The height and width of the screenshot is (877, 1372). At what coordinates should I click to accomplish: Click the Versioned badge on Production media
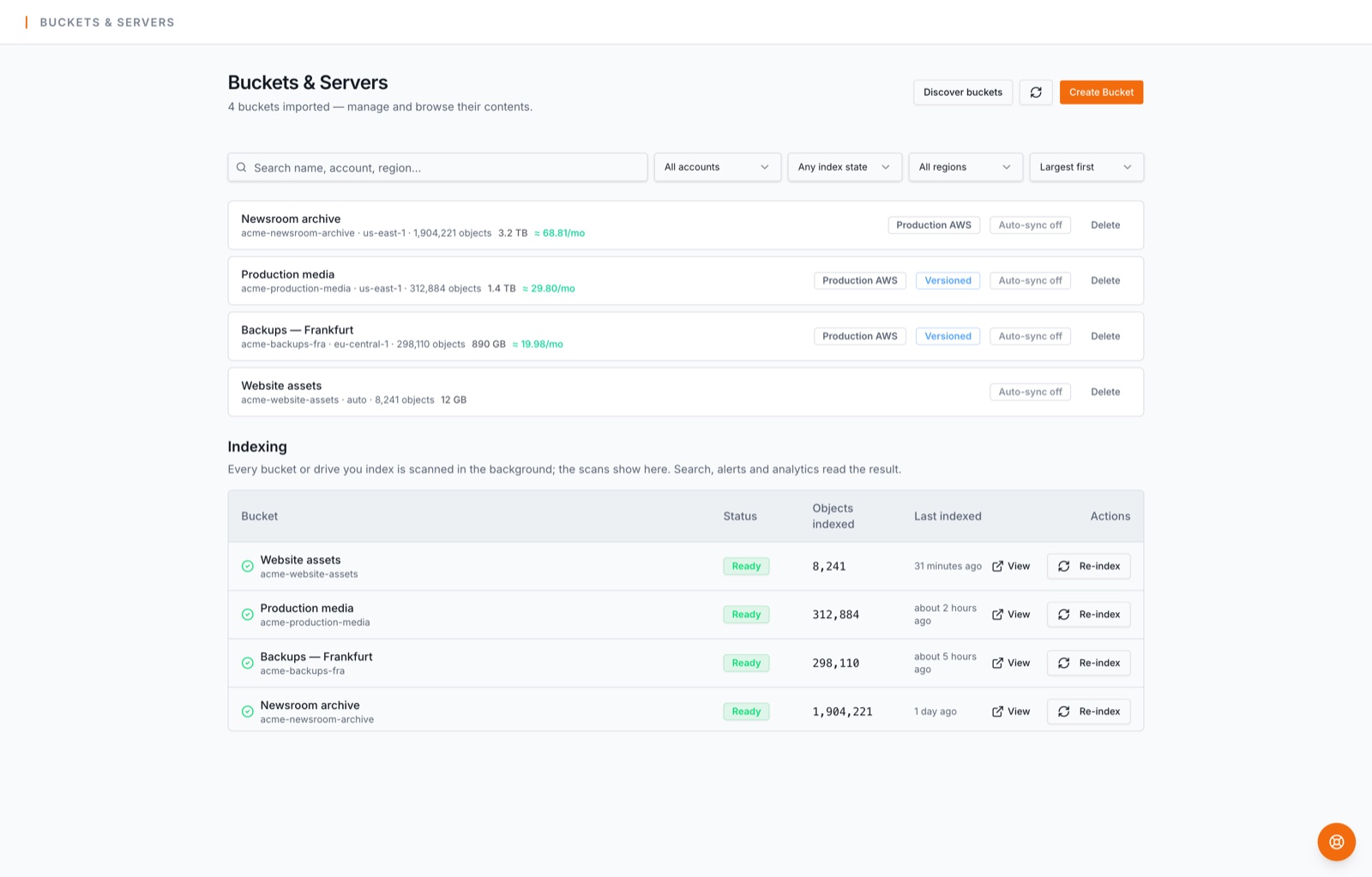click(948, 281)
